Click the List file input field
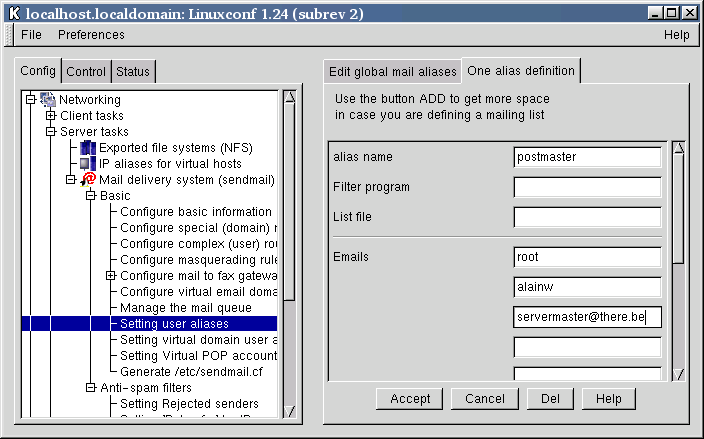Image resolution: width=704 pixels, height=439 pixels. coord(587,217)
